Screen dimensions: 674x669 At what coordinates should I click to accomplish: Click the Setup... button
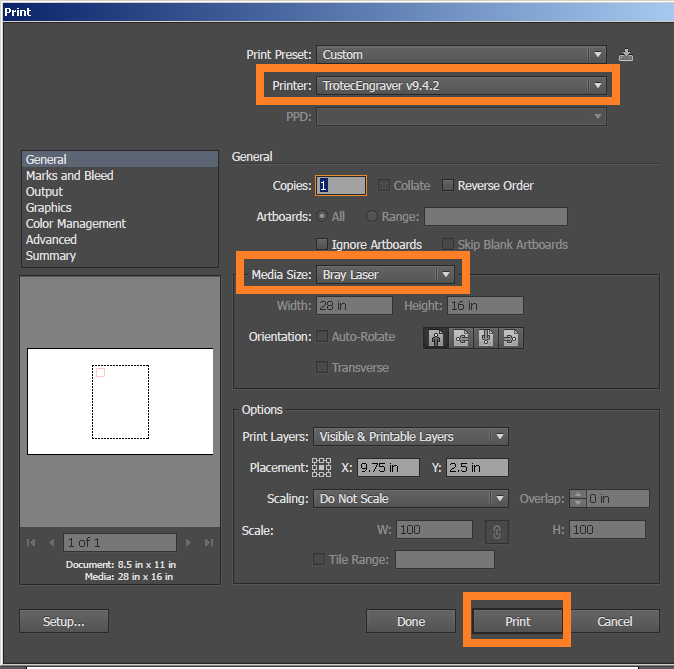pos(64,621)
